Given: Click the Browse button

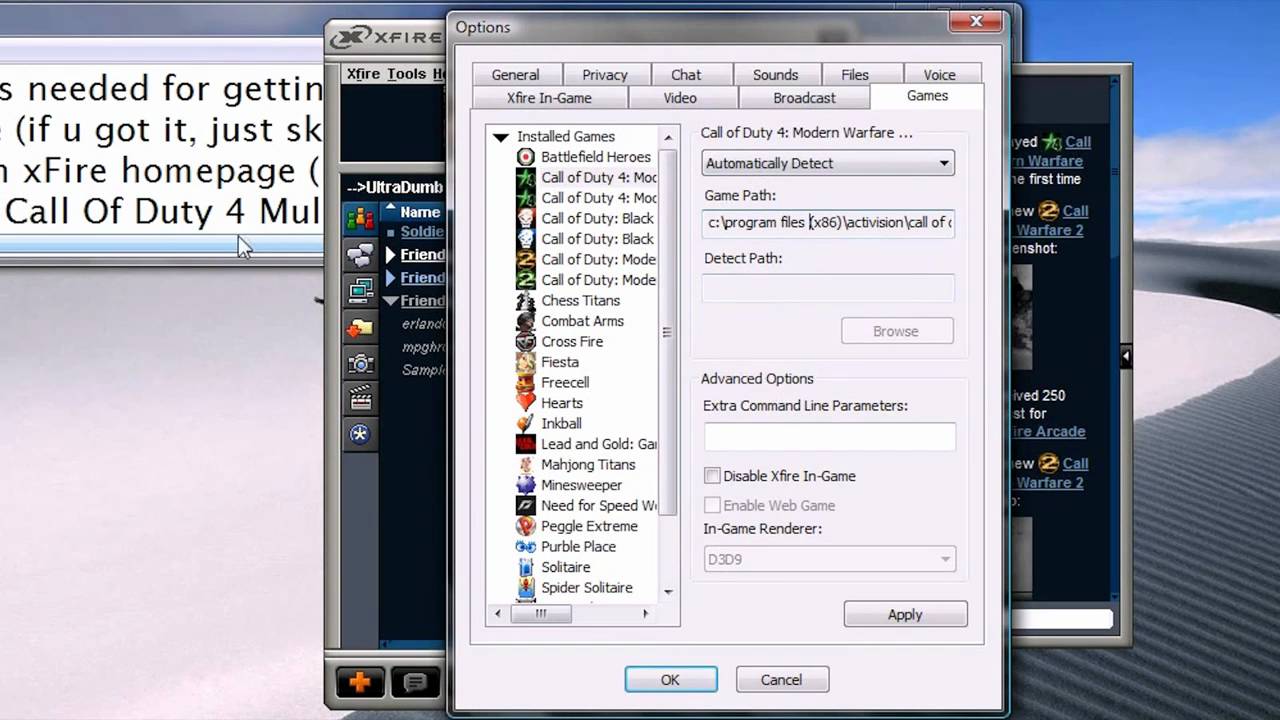Looking at the screenshot, I should pos(896,331).
